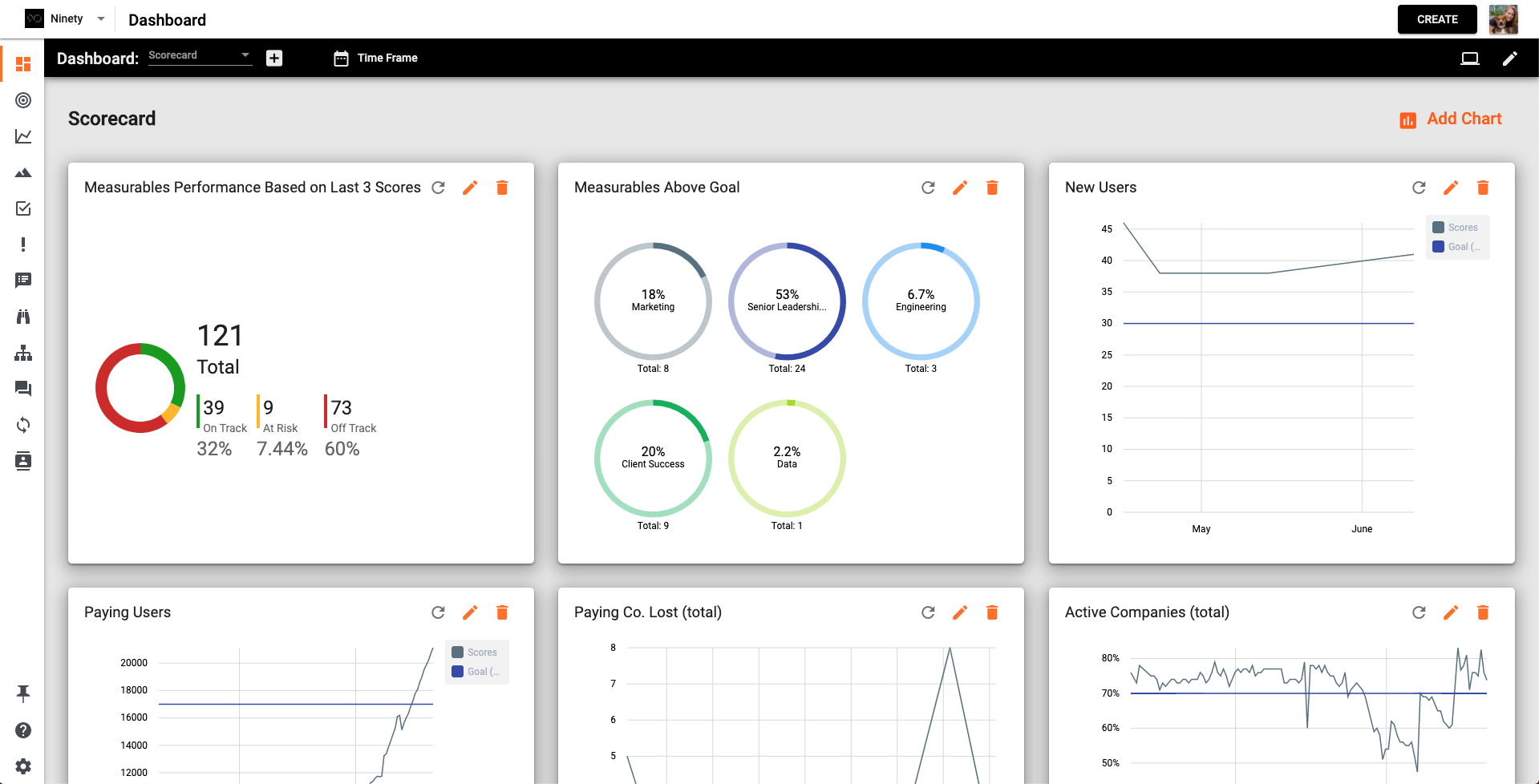
Task: Open the org chart icon in sidebar
Action: coord(23,353)
